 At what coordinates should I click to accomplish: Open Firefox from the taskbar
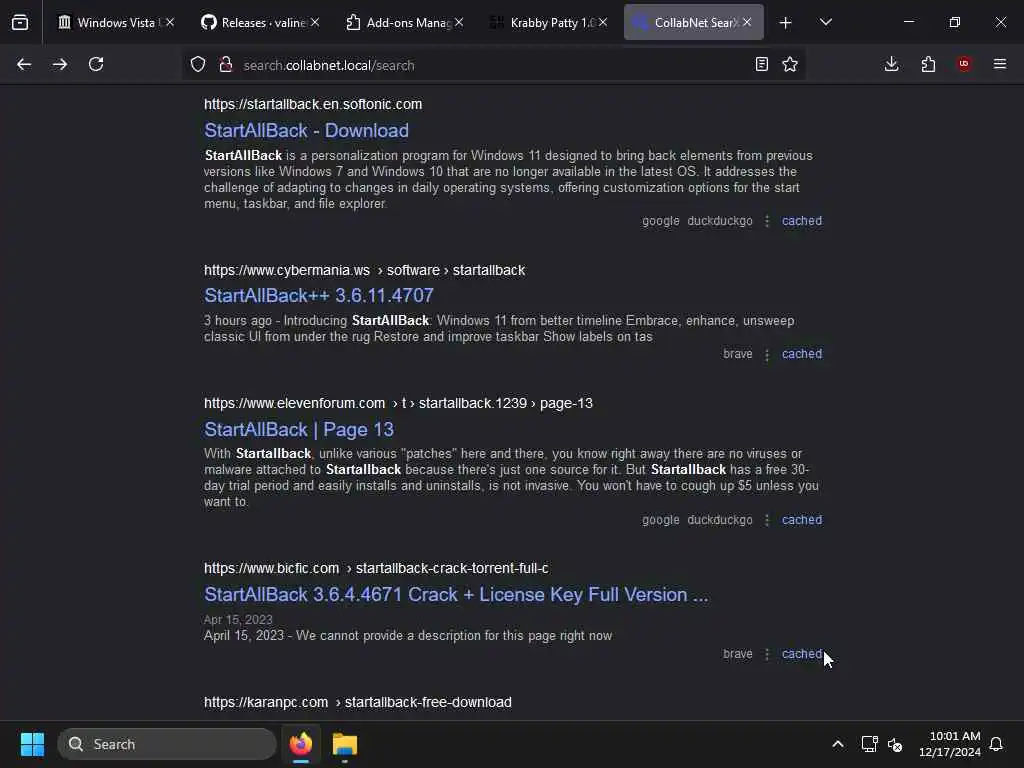click(301, 744)
